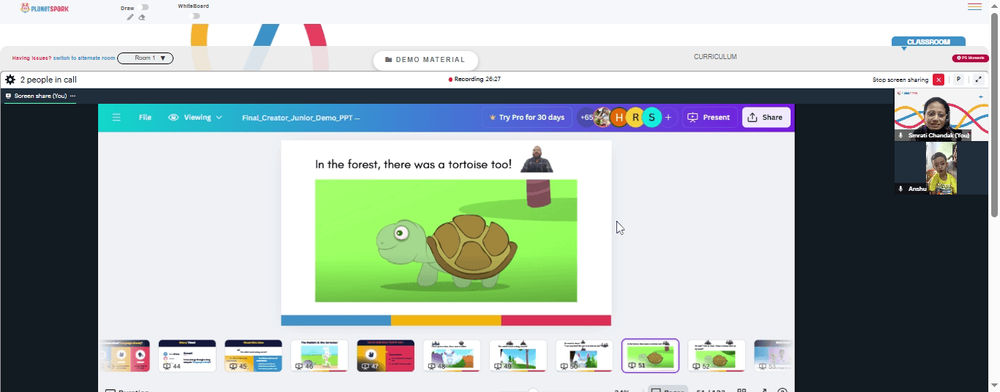Click the Stop screen sharing label

tap(900, 80)
